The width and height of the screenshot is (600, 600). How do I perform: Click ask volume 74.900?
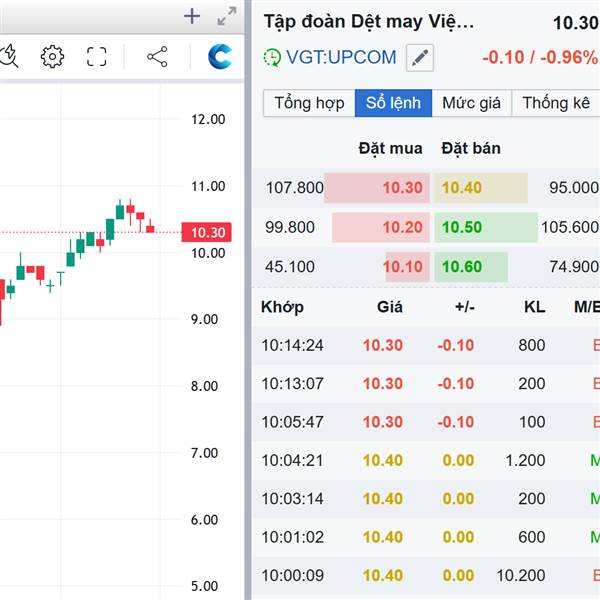tap(574, 267)
